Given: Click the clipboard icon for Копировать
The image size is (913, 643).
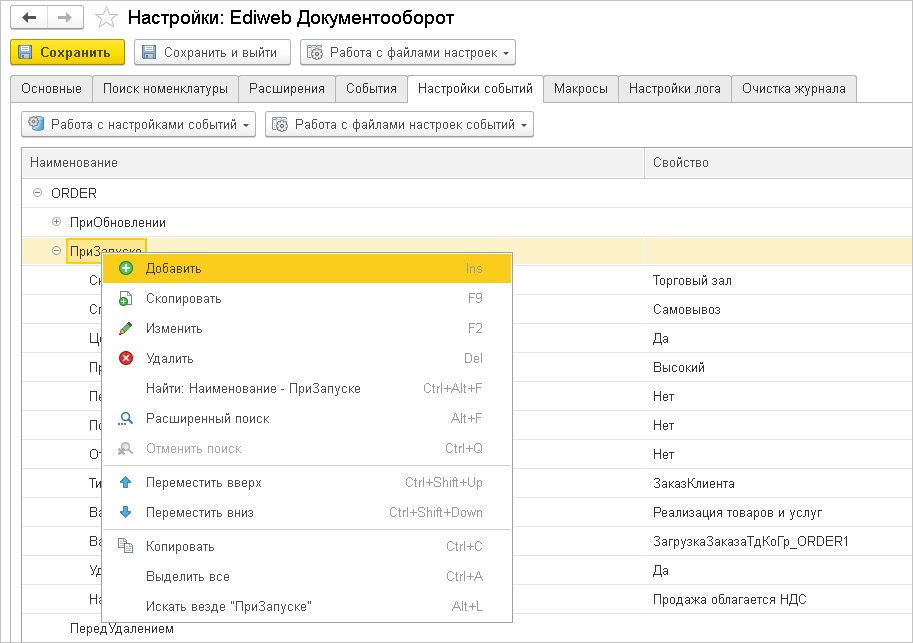Looking at the screenshot, I should pyautogui.click(x=126, y=546).
